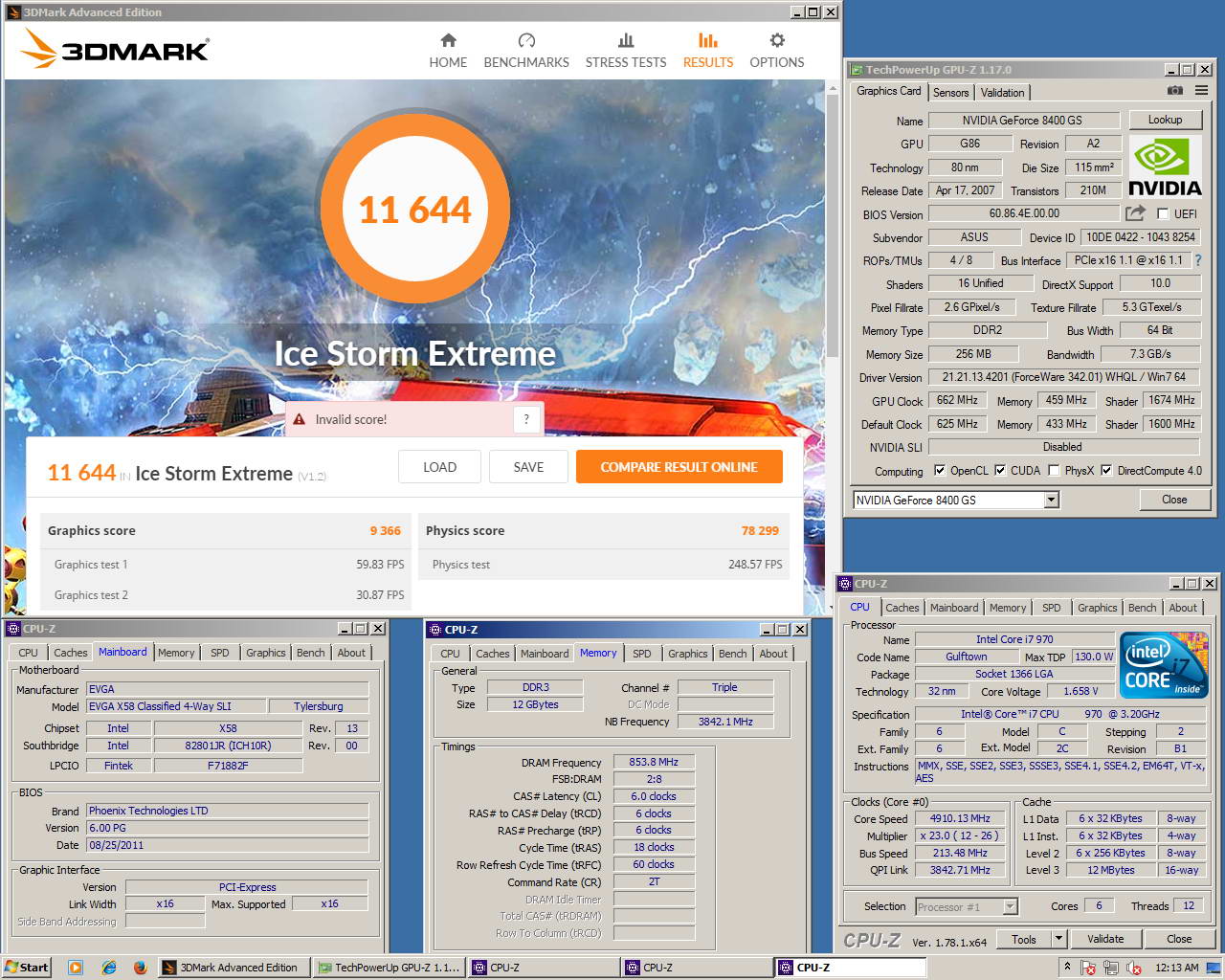Open Windows Start button
Viewport: 1225px width, 980px height.
(26, 968)
